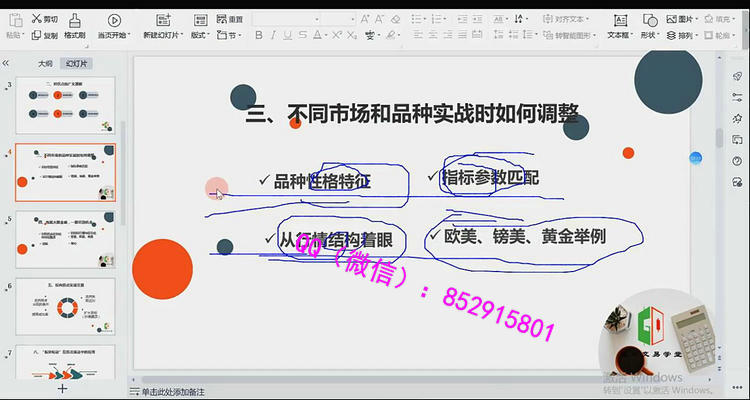Viewport: 750px width, 400px height.
Task: Start slideshow from current slide (当页开始)
Action: point(112,27)
